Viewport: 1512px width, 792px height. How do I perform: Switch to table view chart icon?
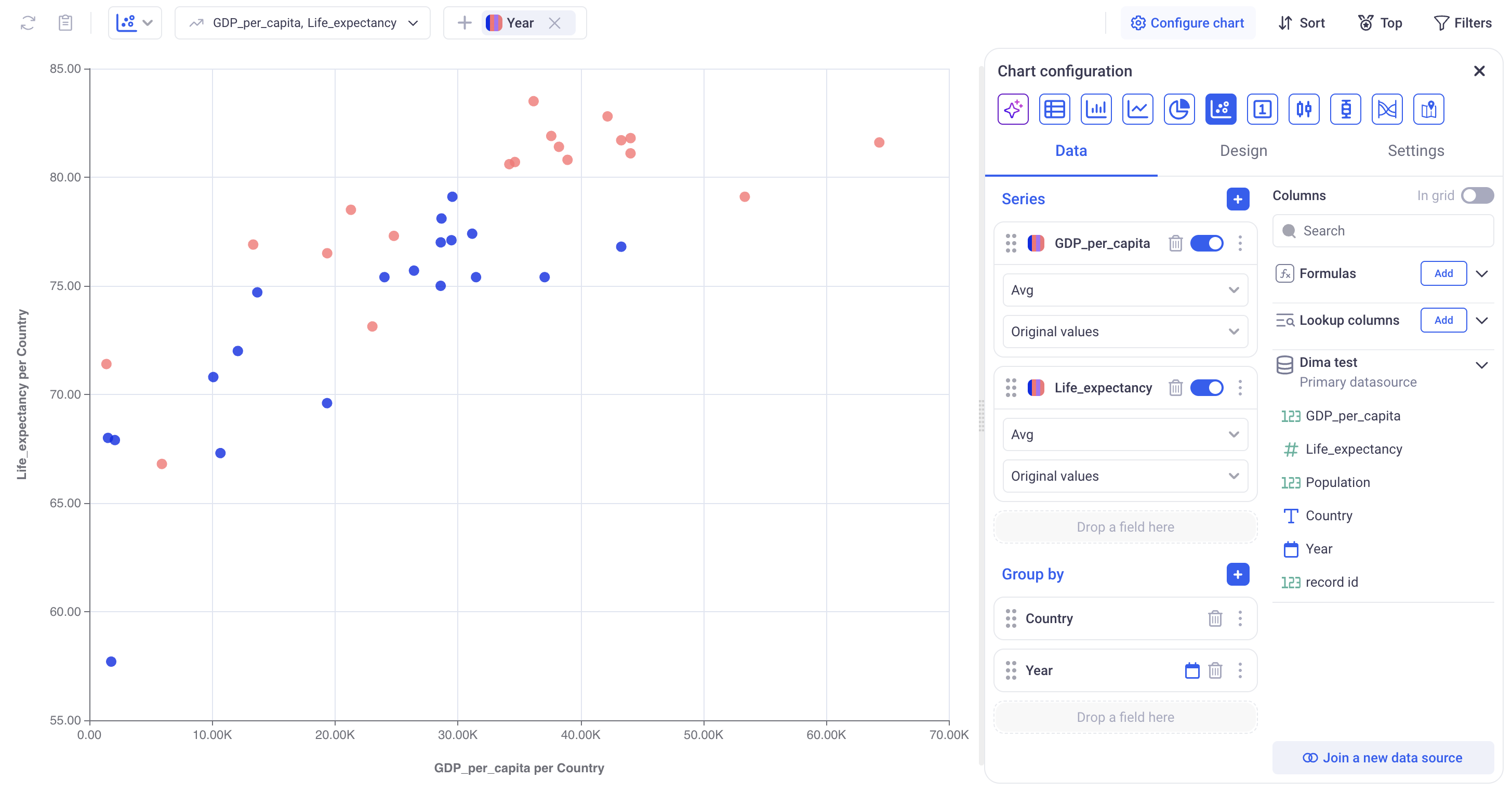(x=1054, y=109)
